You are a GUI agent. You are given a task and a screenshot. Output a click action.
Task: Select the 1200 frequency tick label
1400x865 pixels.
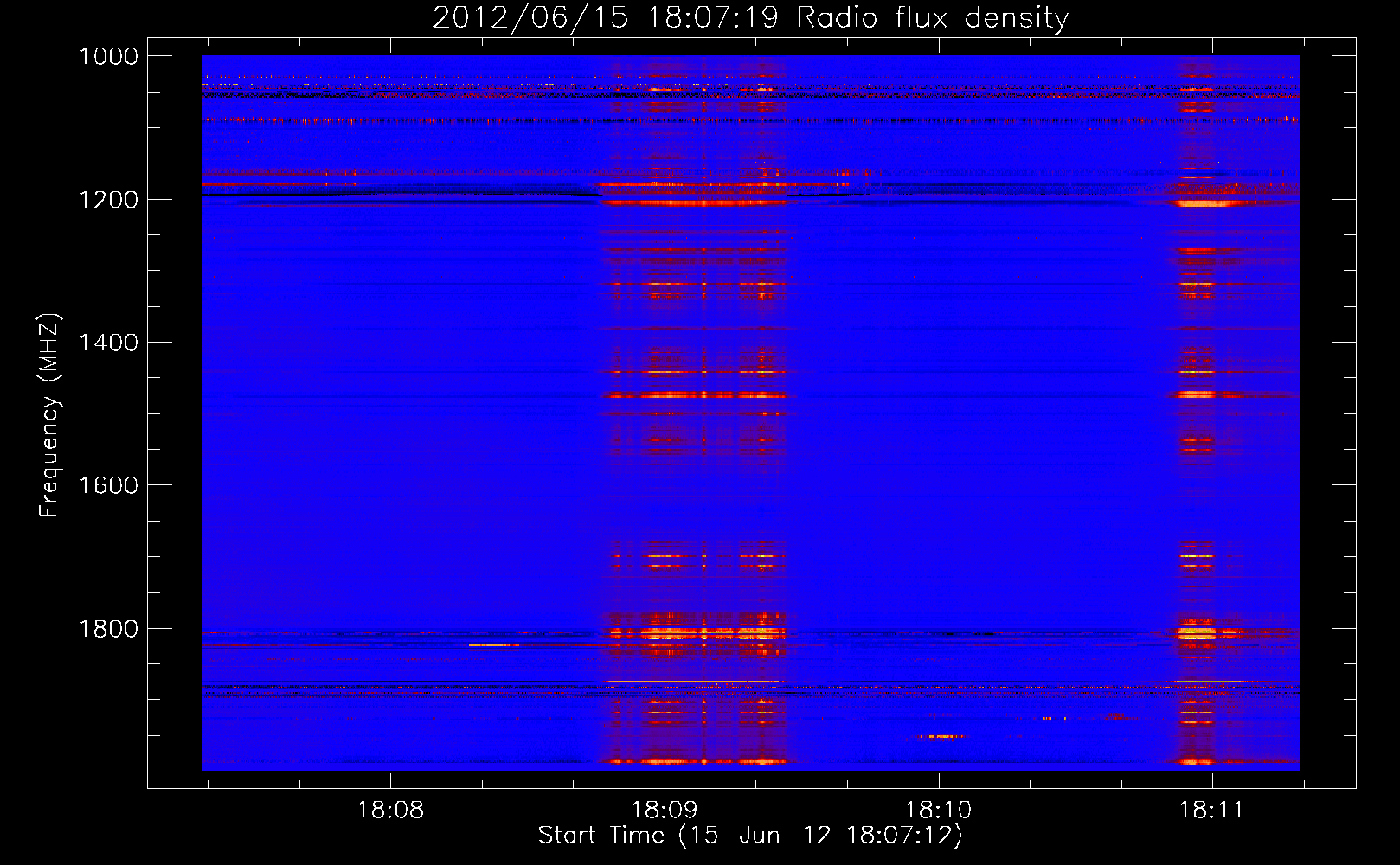tap(108, 200)
